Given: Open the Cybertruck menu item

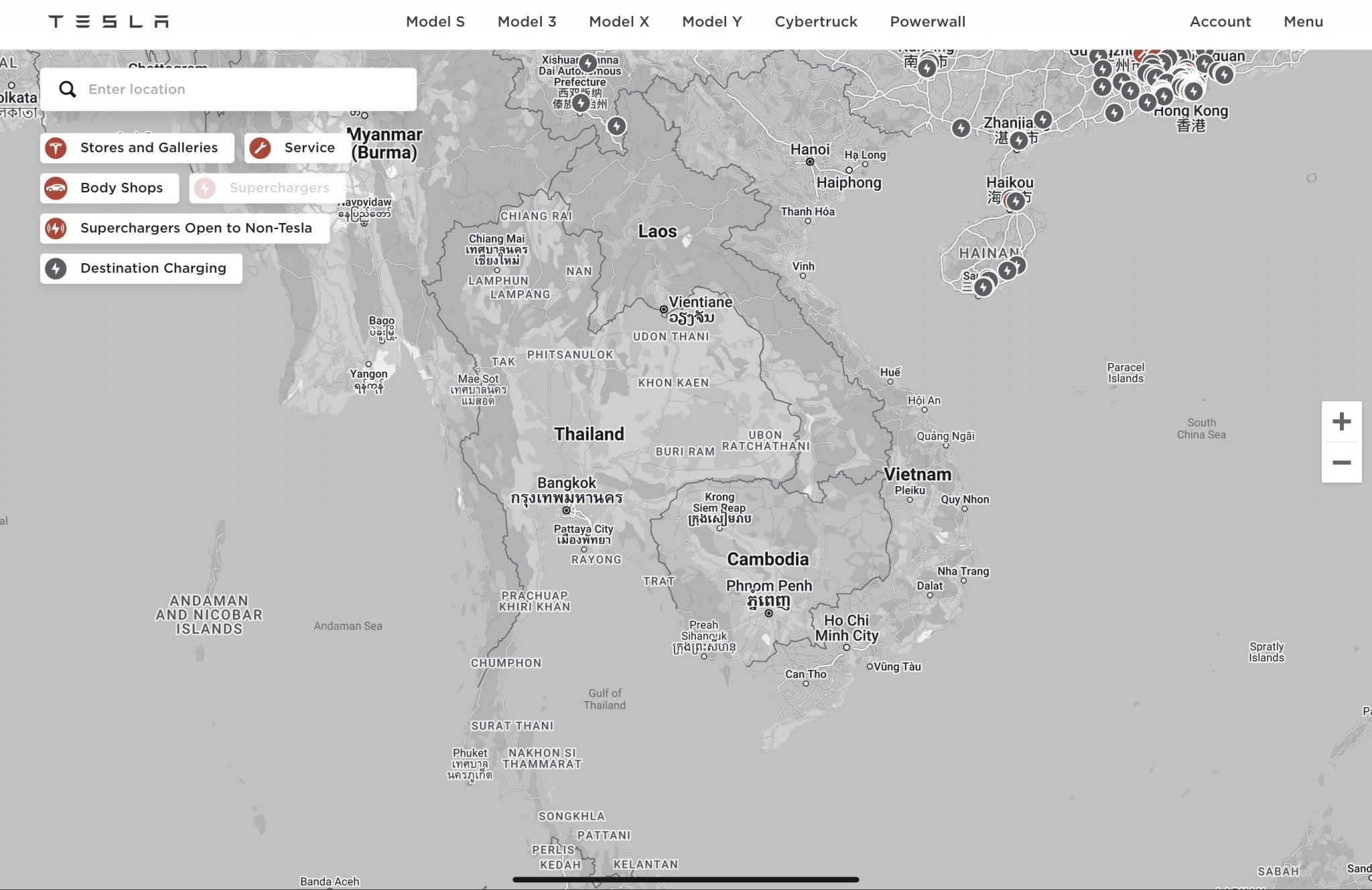Looking at the screenshot, I should click(x=815, y=21).
